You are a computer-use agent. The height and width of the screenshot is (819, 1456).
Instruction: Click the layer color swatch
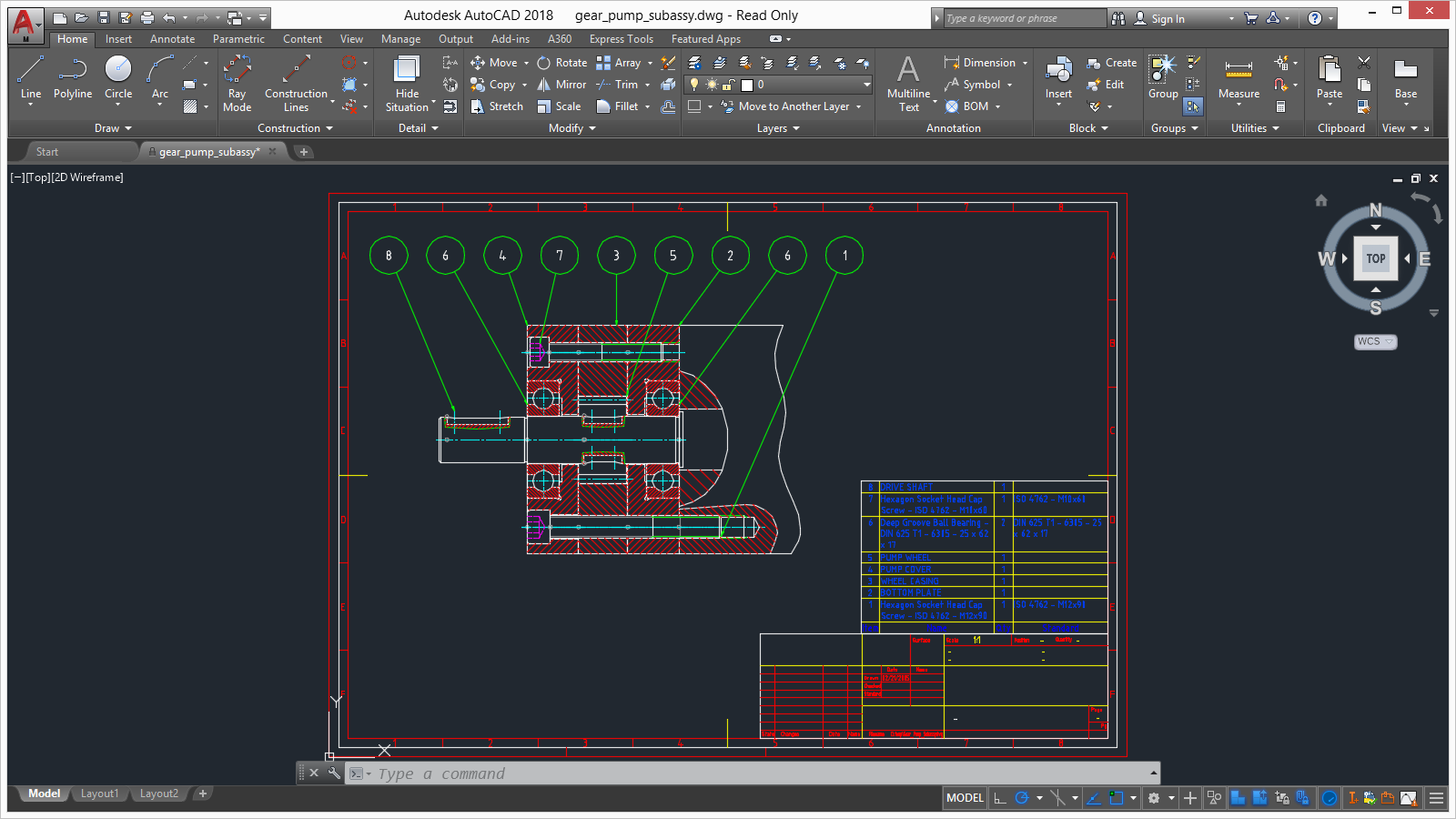[x=747, y=85]
